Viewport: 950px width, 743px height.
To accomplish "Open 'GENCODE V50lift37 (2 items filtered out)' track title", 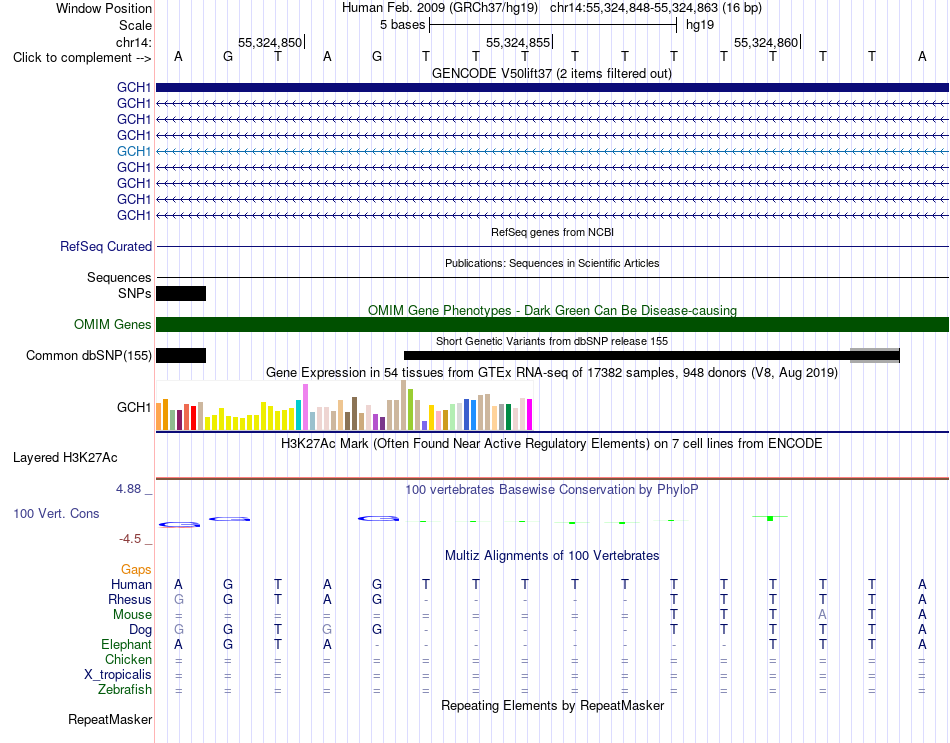I will click(552, 73).
